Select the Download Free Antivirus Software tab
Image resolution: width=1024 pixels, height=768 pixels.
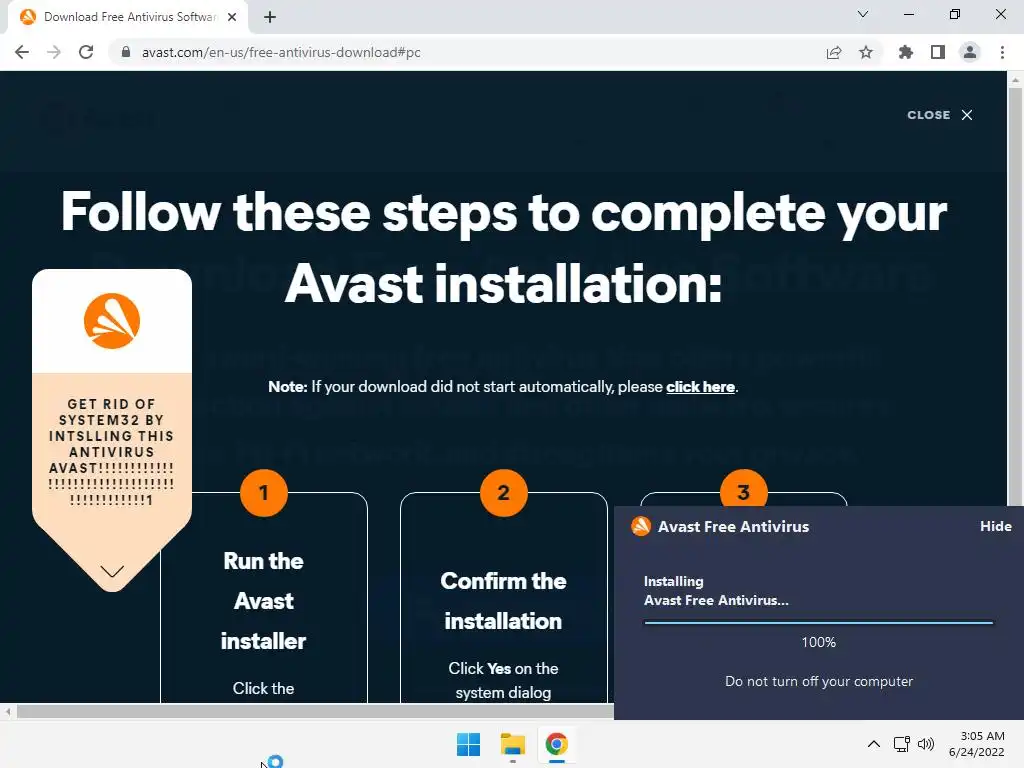coord(128,17)
